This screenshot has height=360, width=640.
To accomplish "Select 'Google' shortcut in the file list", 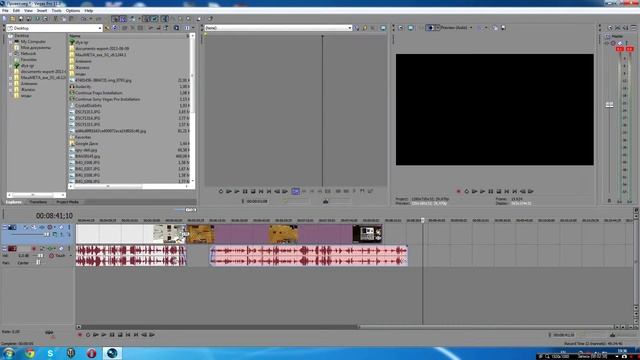I will coord(86,144).
